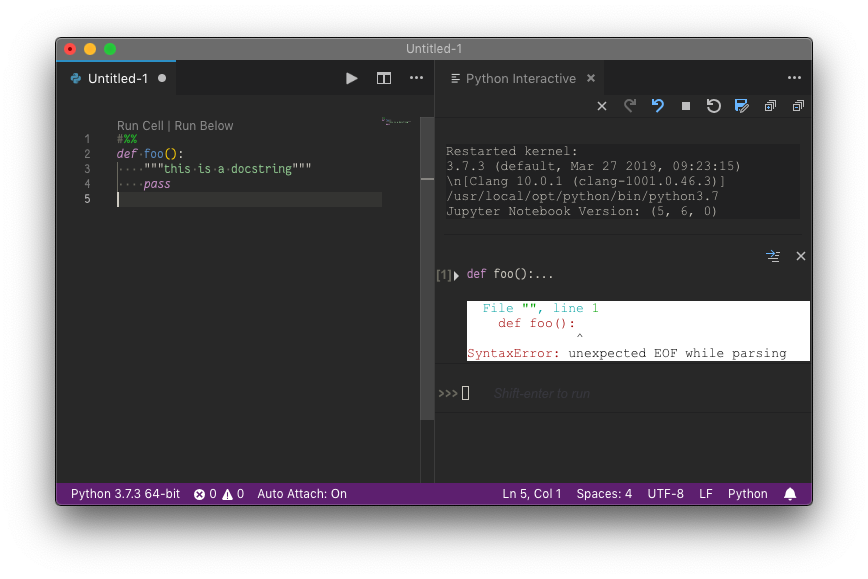Restart the Jupyter kernel
Screen dimensions: 868x579
[x=713, y=105]
